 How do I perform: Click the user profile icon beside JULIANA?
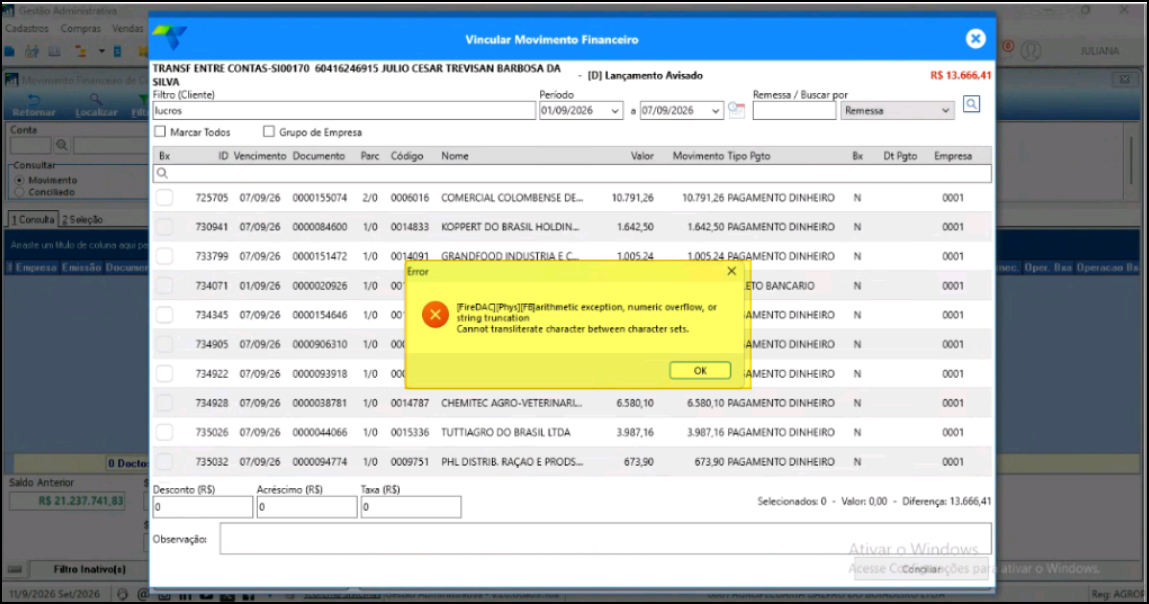click(x=1031, y=51)
